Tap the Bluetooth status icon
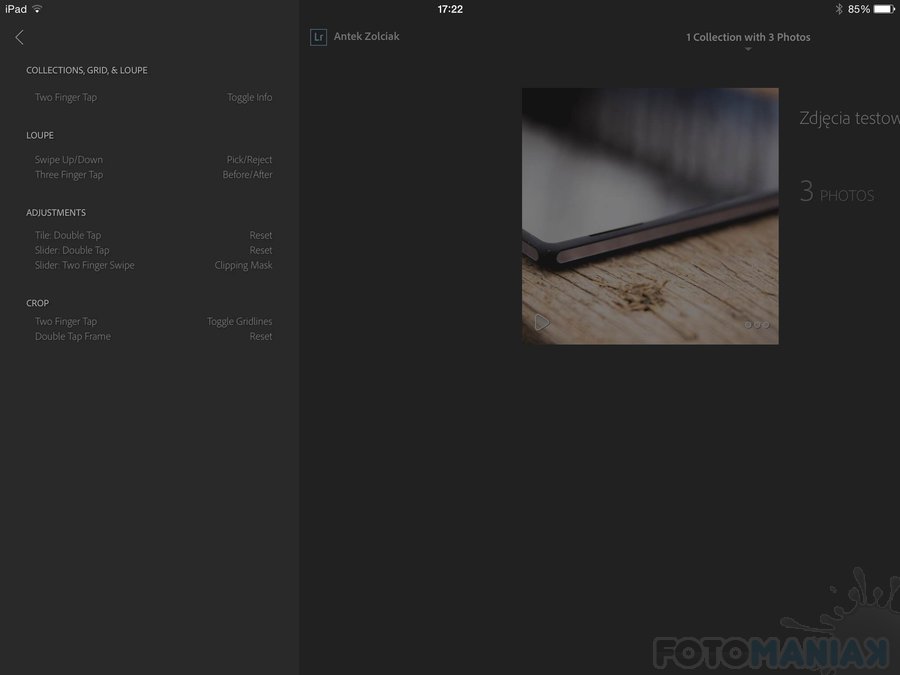Image resolution: width=900 pixels, height=675 pixels. (839, 9)
